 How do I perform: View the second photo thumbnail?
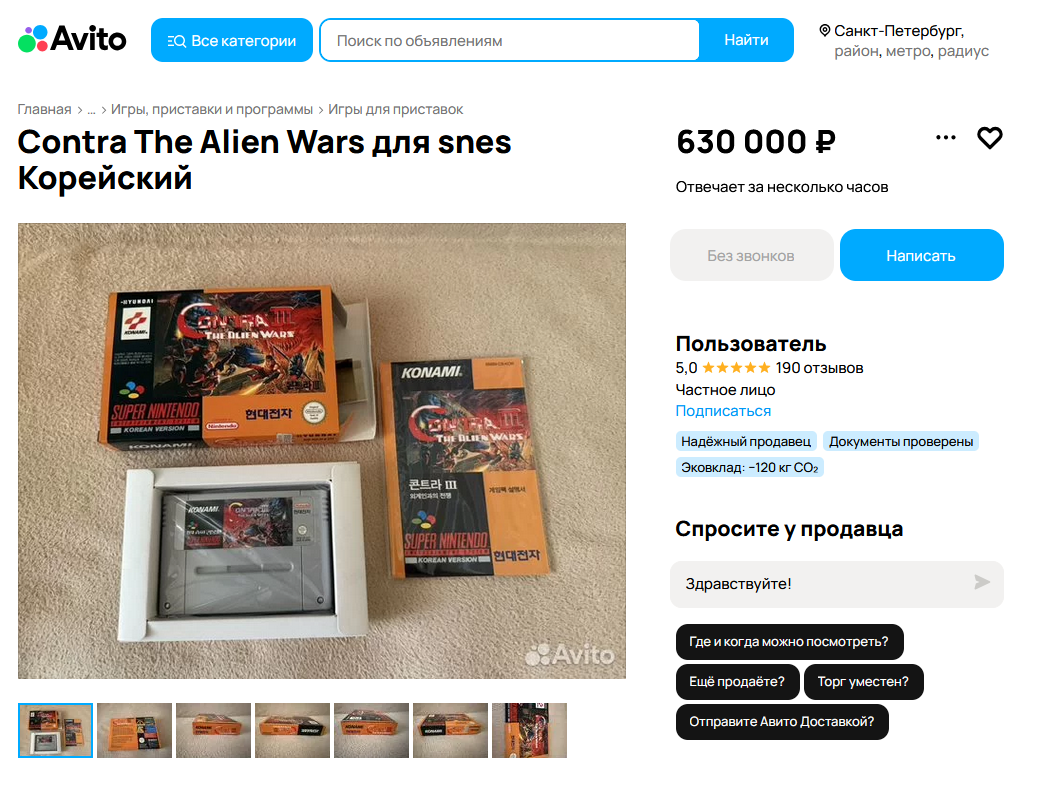[134, 731]
